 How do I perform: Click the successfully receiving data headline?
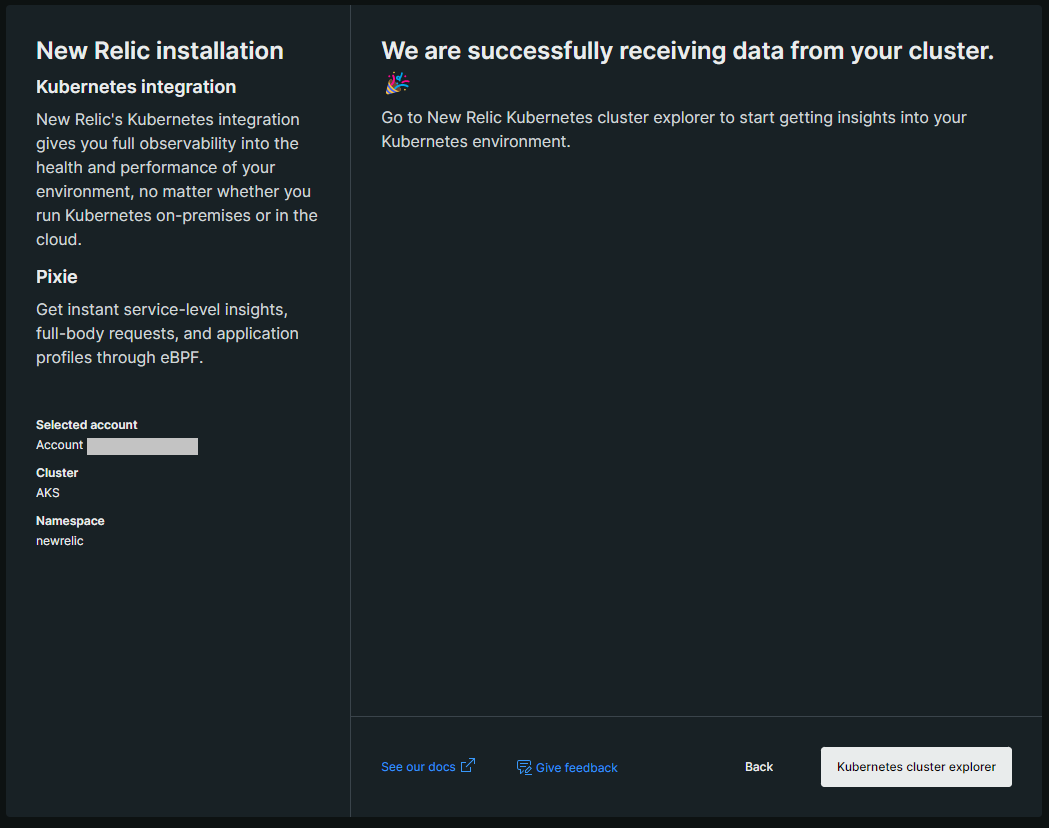point(688,51)
